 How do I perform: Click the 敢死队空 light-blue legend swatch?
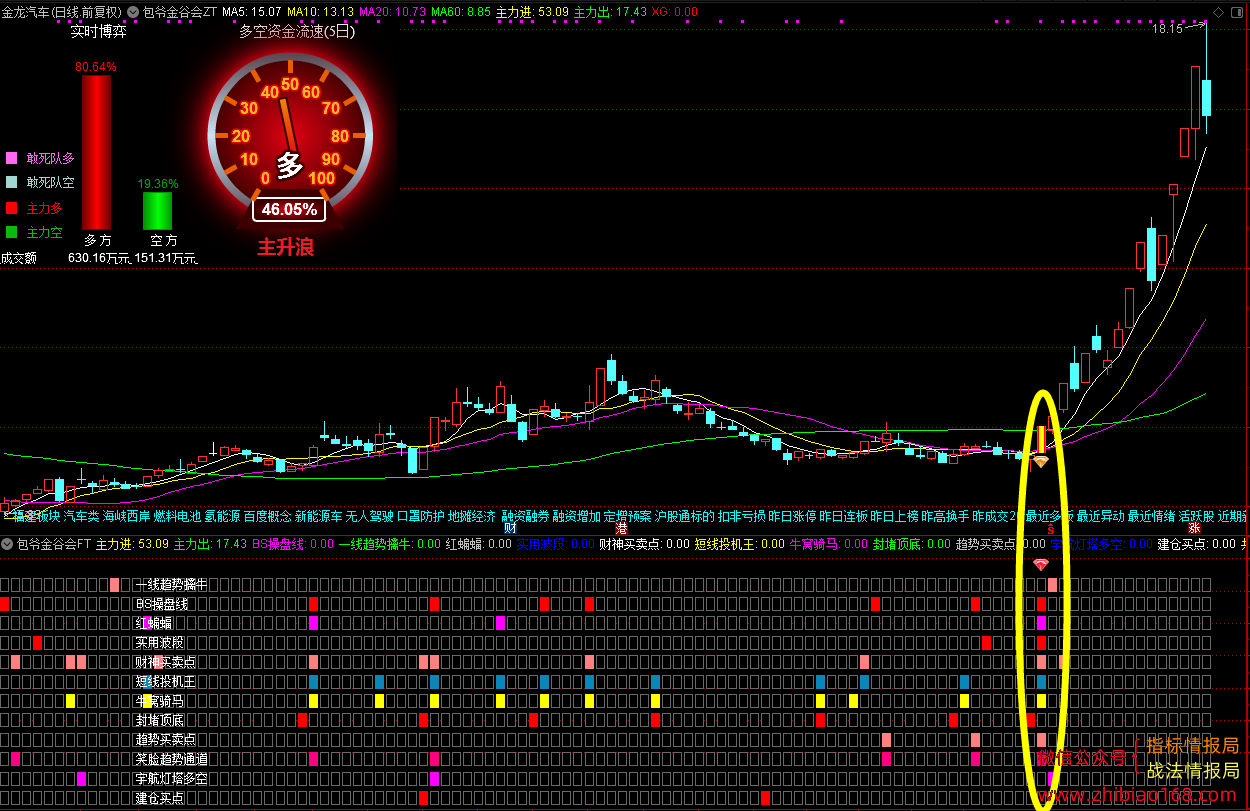click(x=12, y=182)
